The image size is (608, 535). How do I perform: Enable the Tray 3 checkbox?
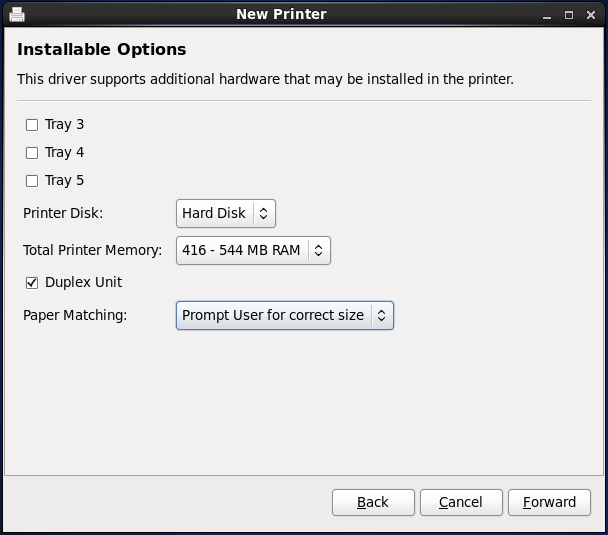(x=32, y=125)
